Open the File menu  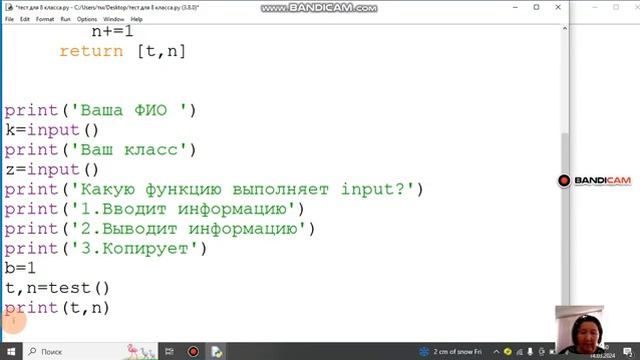coord(9,19)
